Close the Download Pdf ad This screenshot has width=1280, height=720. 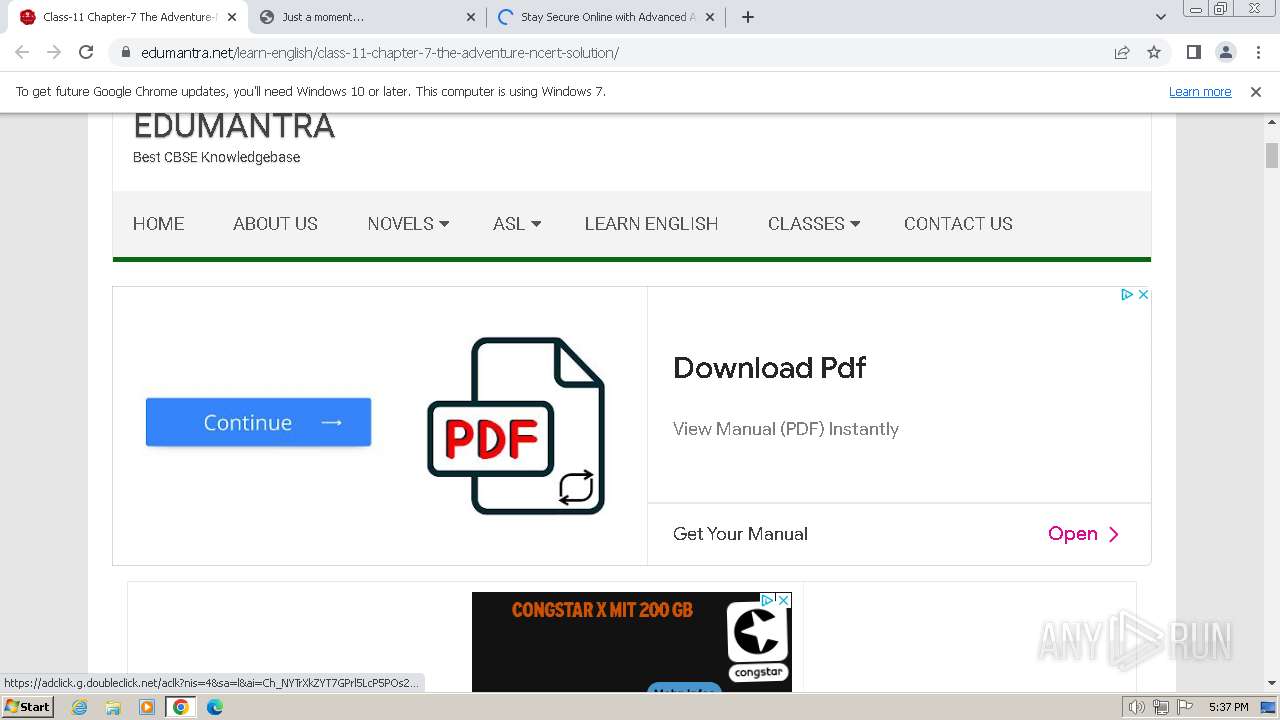[x=1143, y=295]
